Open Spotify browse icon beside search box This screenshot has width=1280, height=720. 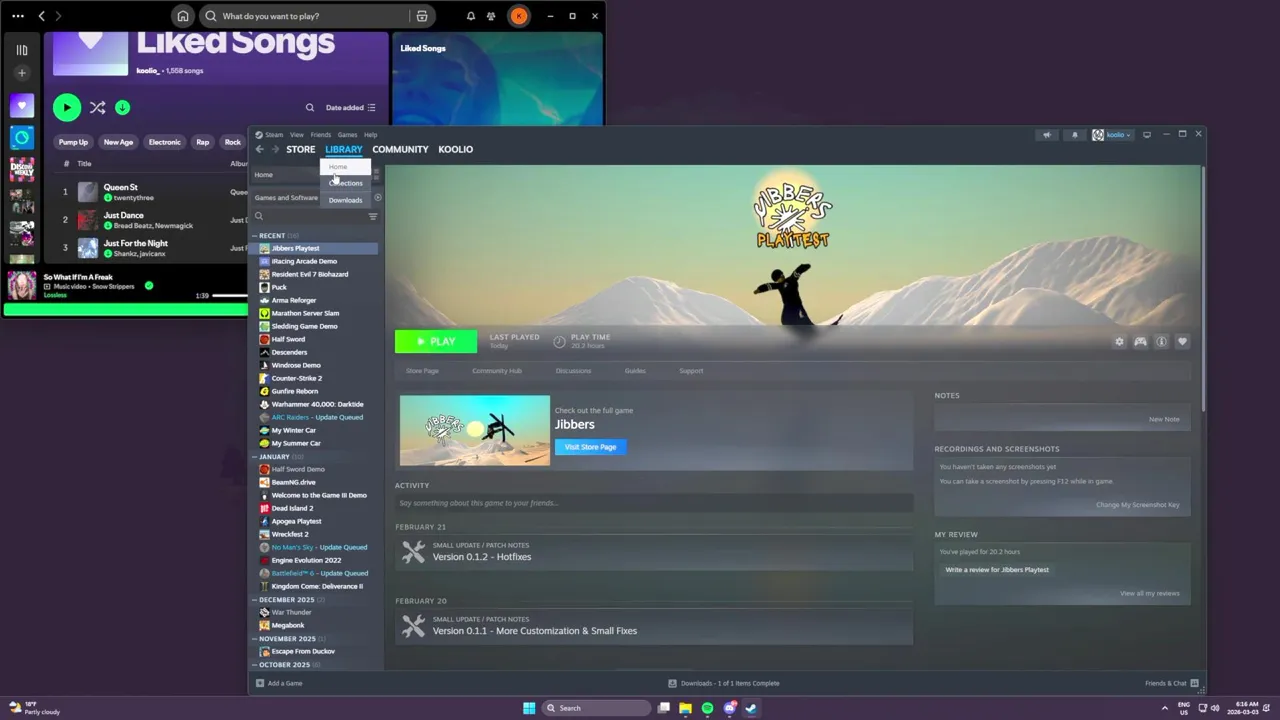(x=422, y=16)
